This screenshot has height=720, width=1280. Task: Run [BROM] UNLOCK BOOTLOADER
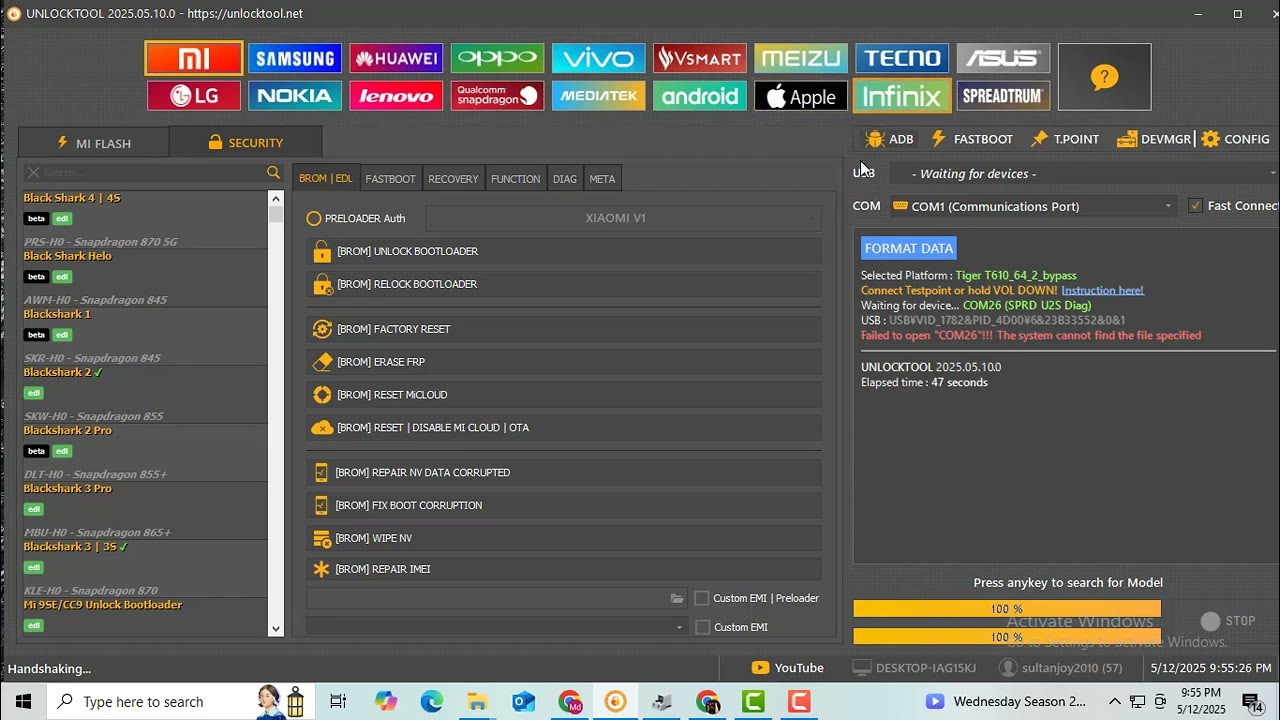click(564, 251)
